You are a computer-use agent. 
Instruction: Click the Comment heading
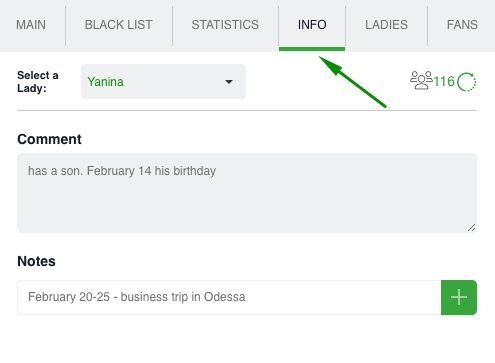point(49,139)
